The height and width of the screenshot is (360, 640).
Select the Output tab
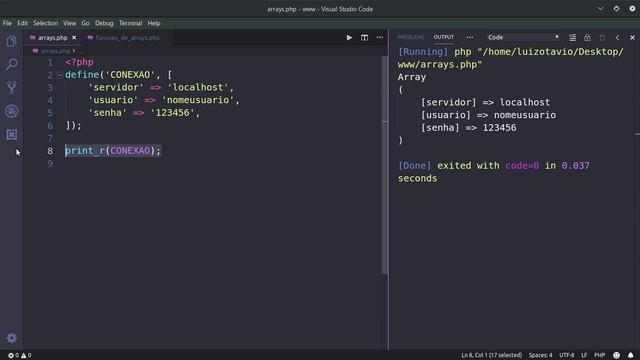point(444,37)
